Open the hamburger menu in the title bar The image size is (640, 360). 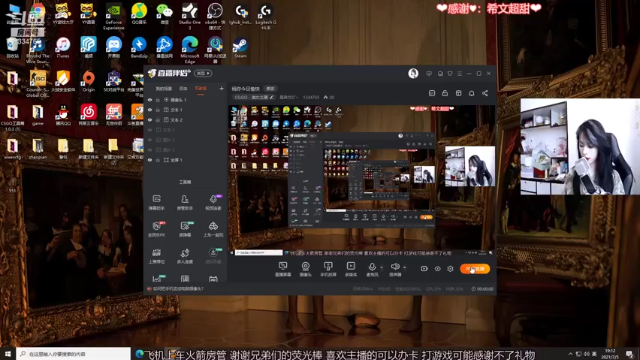[460, 73]
